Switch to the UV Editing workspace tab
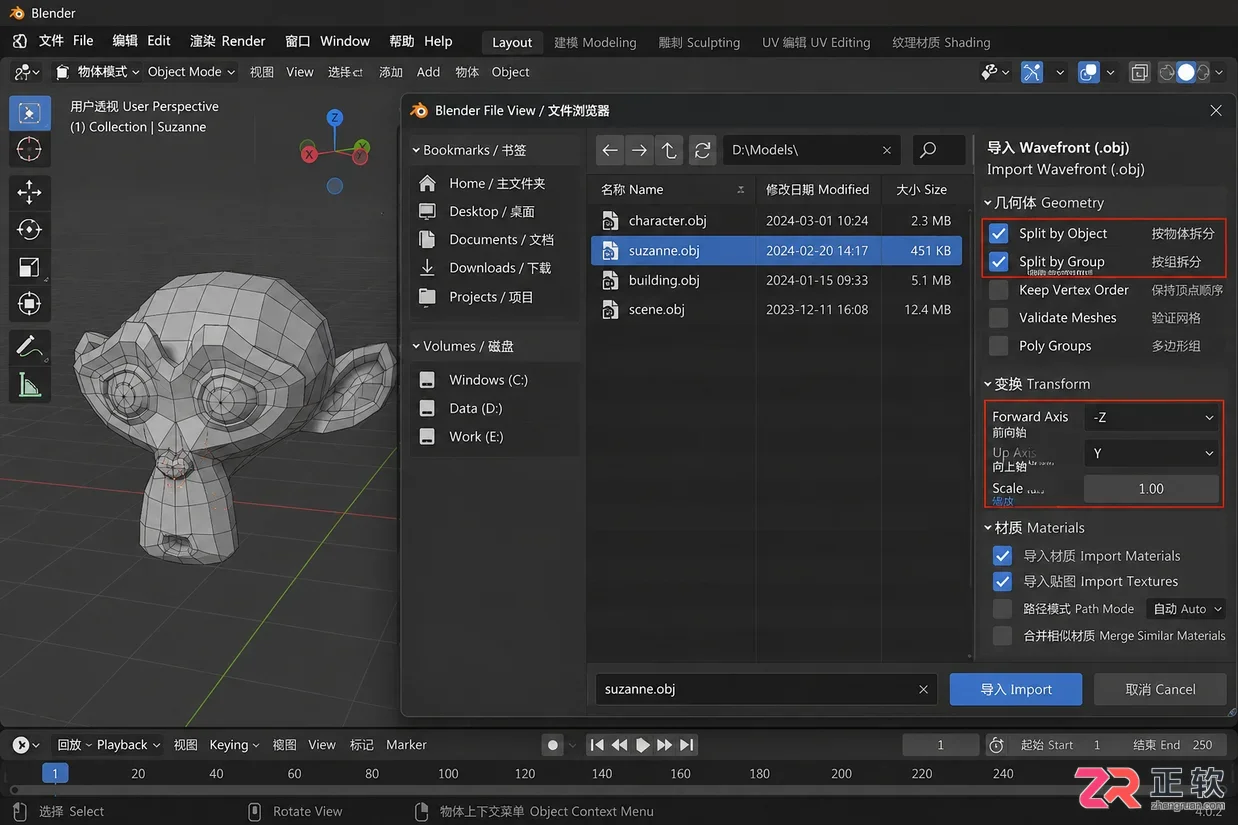 pyautogui.click(x=816, y=42)
